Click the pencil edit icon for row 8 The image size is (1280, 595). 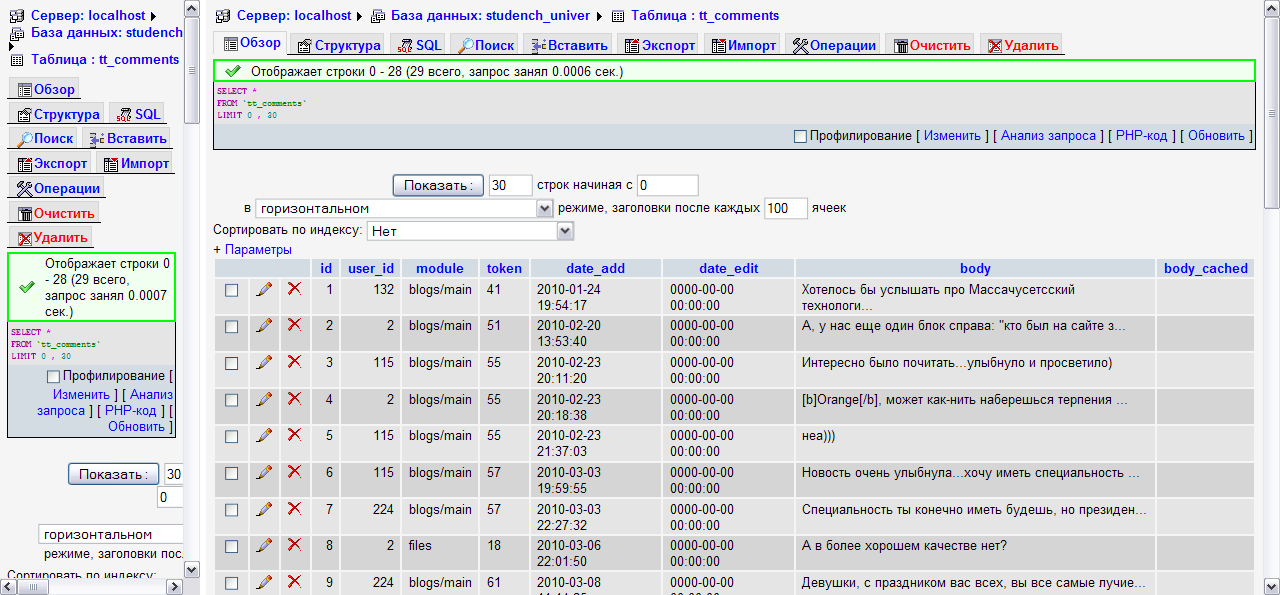click(264, 545)
